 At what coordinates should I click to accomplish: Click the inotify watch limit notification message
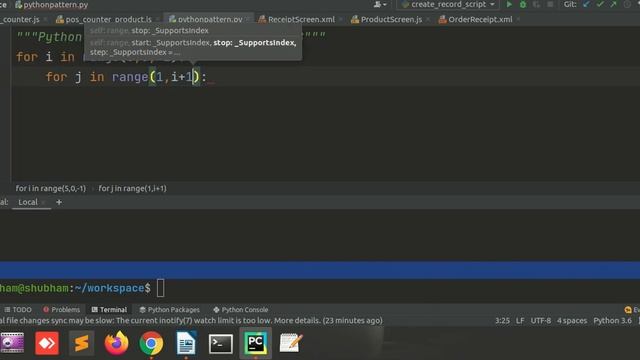191,321
